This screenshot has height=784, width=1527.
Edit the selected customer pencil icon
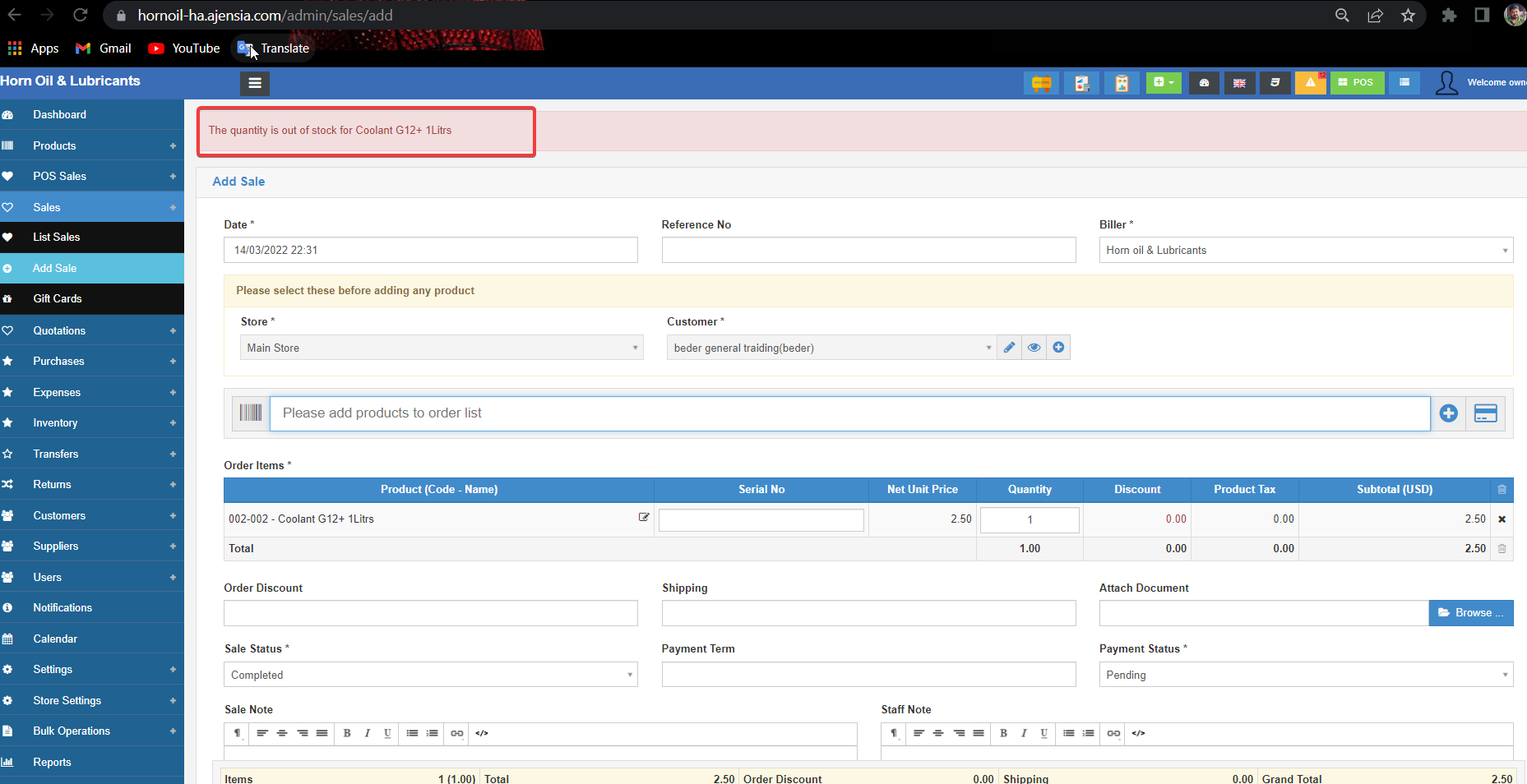coord(1009,348)
